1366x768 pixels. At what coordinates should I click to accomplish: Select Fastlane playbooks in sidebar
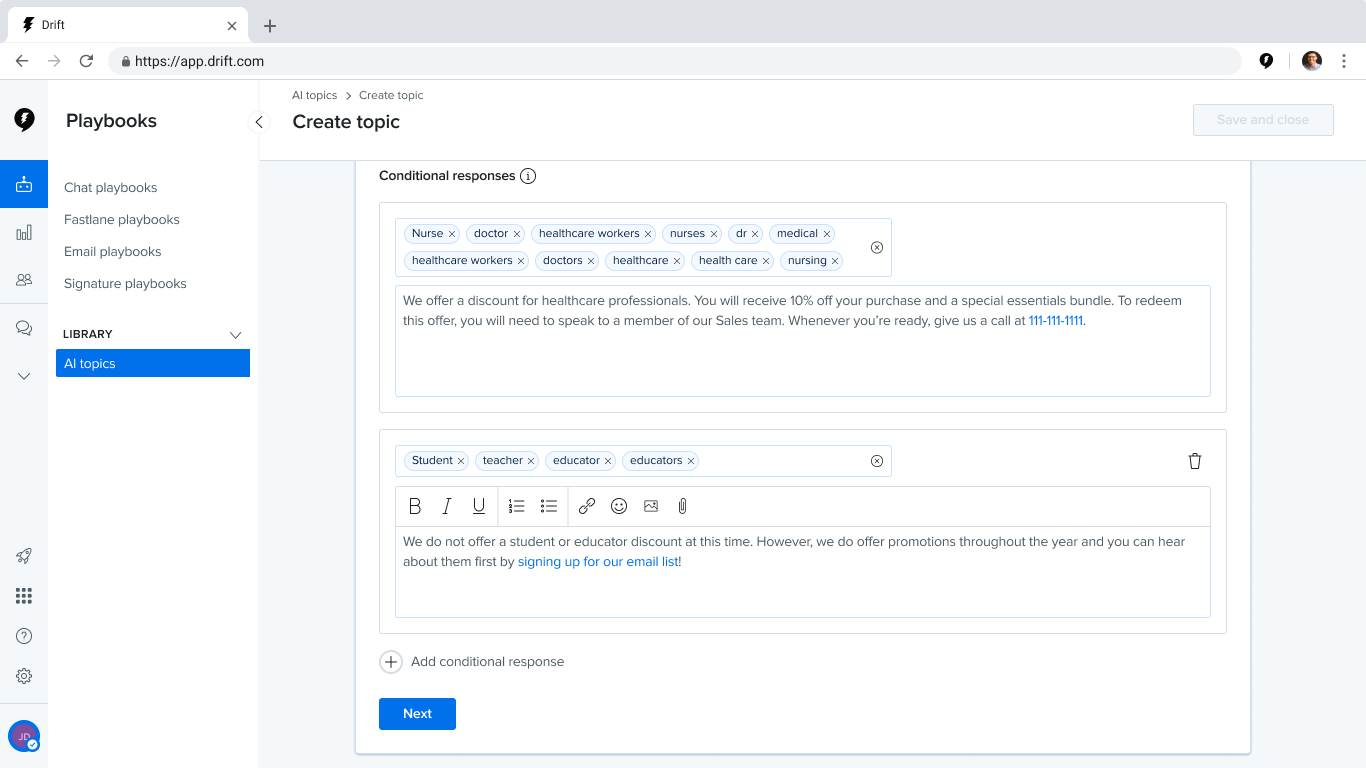point(122,220)
